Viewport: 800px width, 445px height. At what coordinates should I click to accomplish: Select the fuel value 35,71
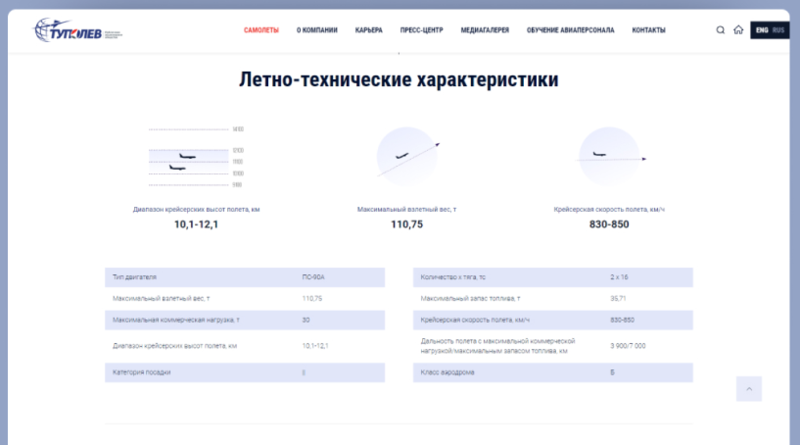[x=618, y=299]
